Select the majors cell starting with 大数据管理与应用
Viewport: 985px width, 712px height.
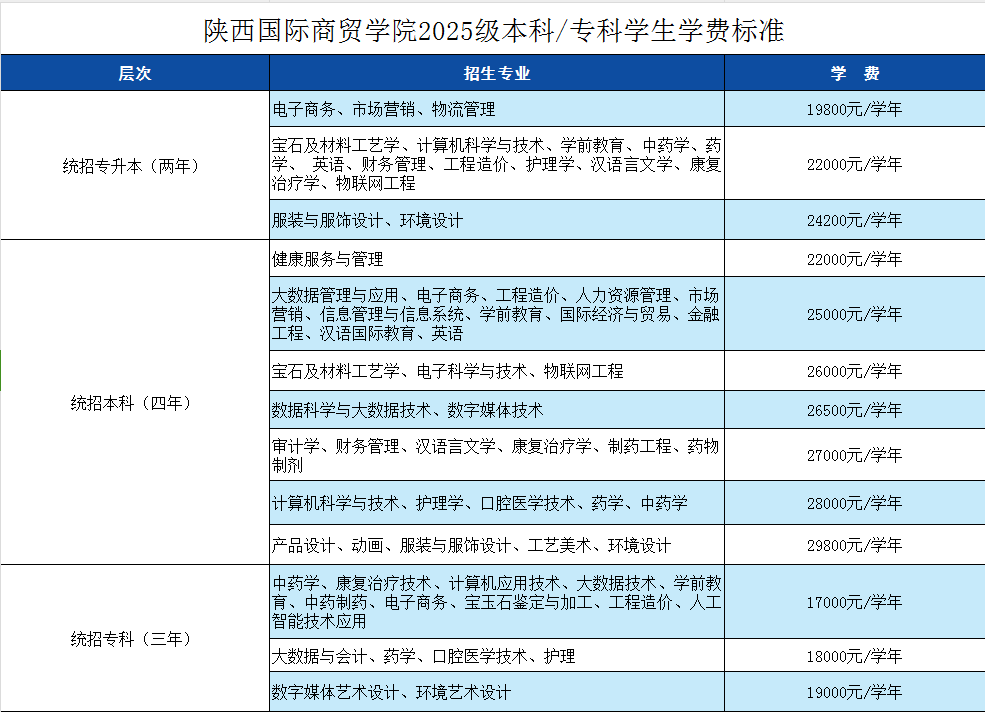click(497, 314)
